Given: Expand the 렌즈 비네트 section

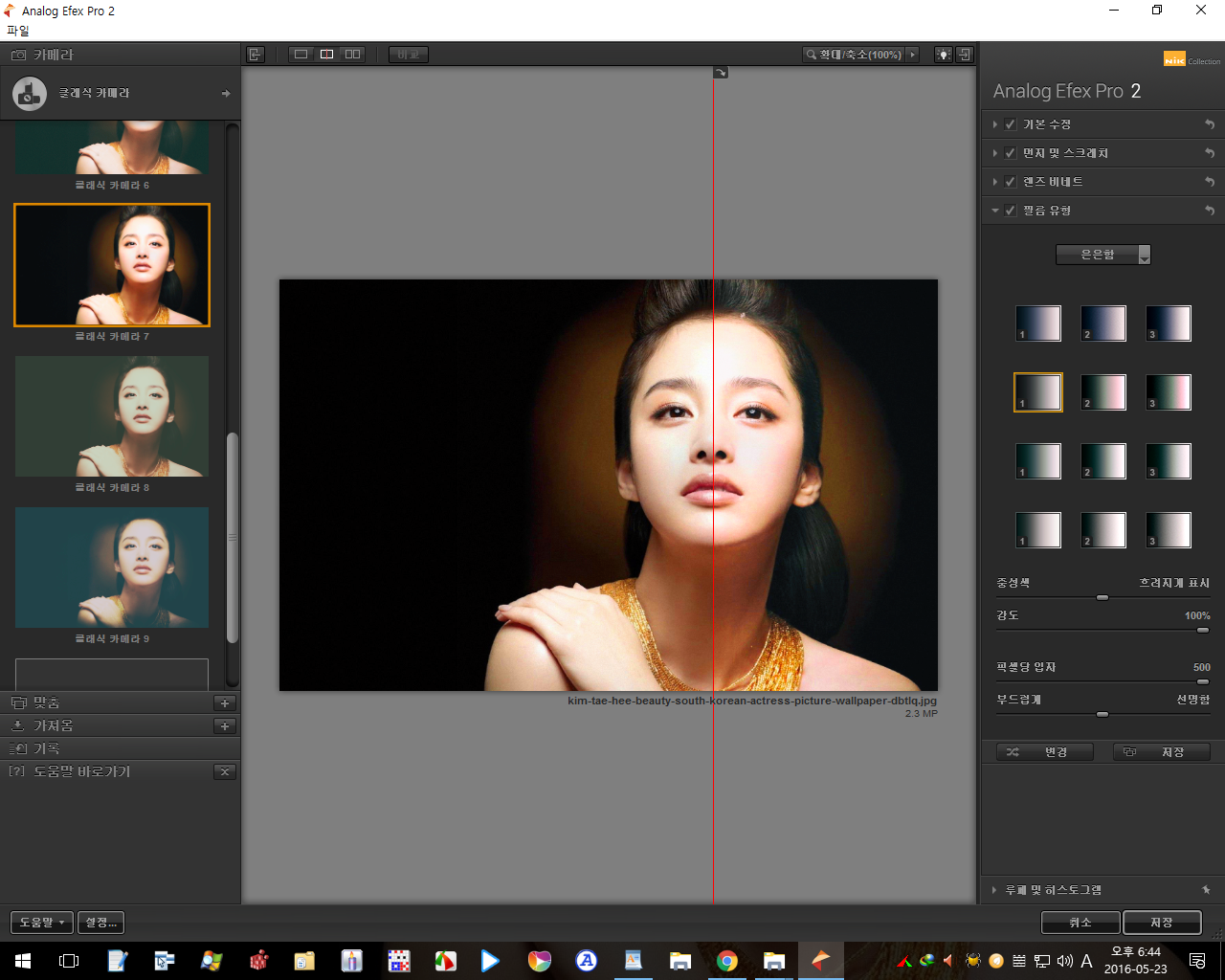Looking at the screenshot, I should point(995,182).
